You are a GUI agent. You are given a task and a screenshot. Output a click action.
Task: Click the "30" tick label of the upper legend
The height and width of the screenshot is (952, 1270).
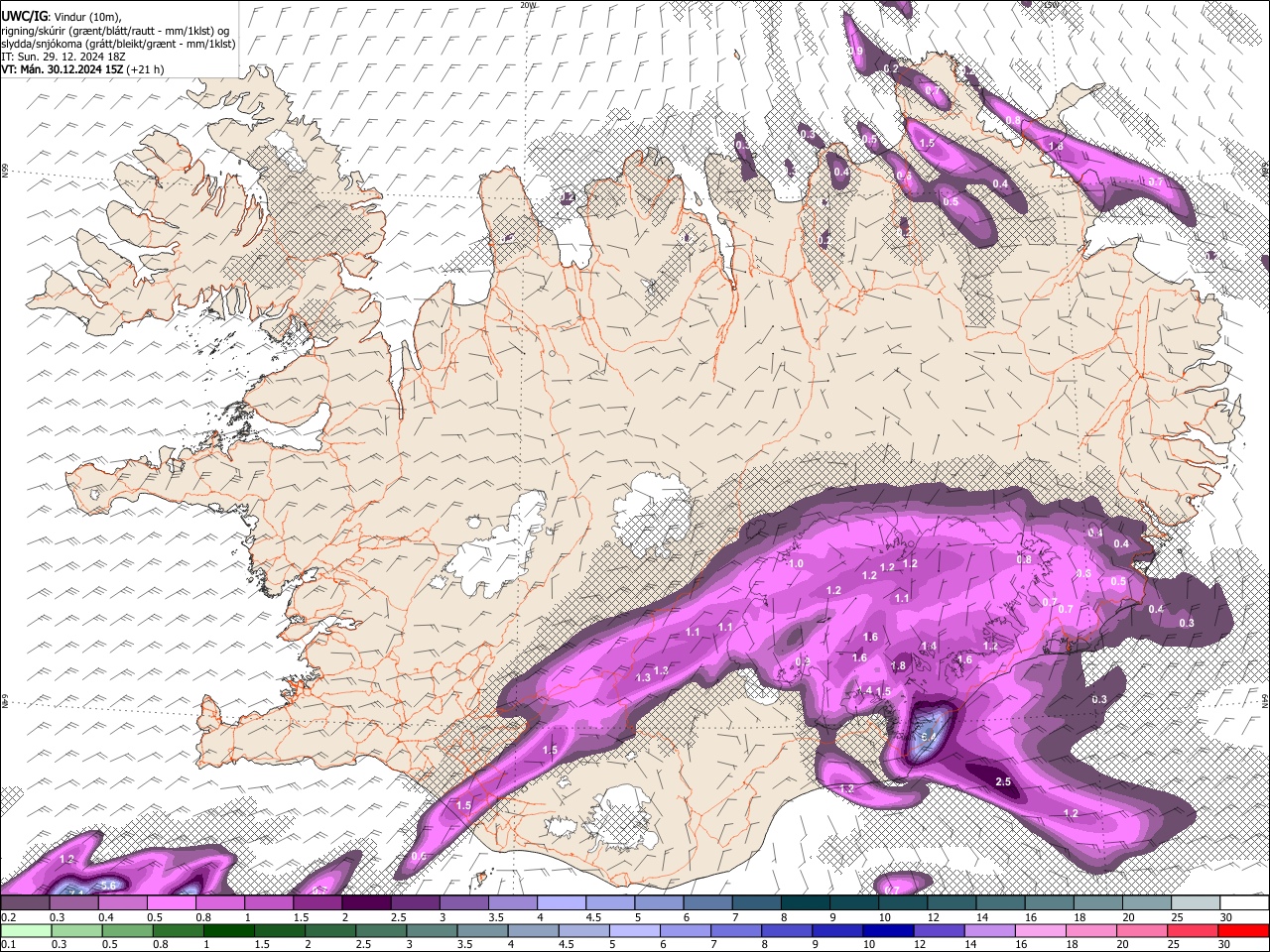tap(1226, 917)
